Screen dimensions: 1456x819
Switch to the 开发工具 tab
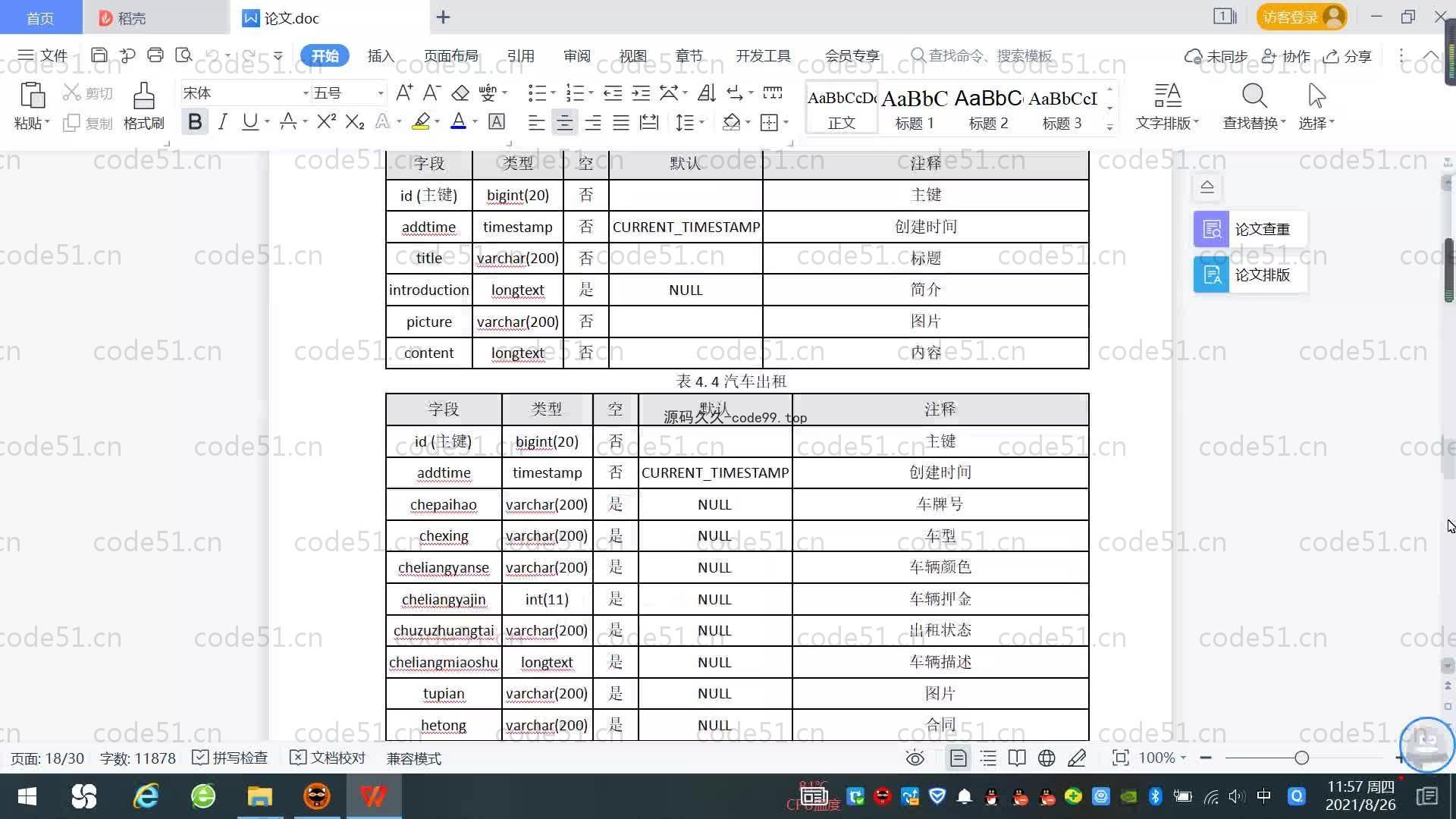coord(763,55)
